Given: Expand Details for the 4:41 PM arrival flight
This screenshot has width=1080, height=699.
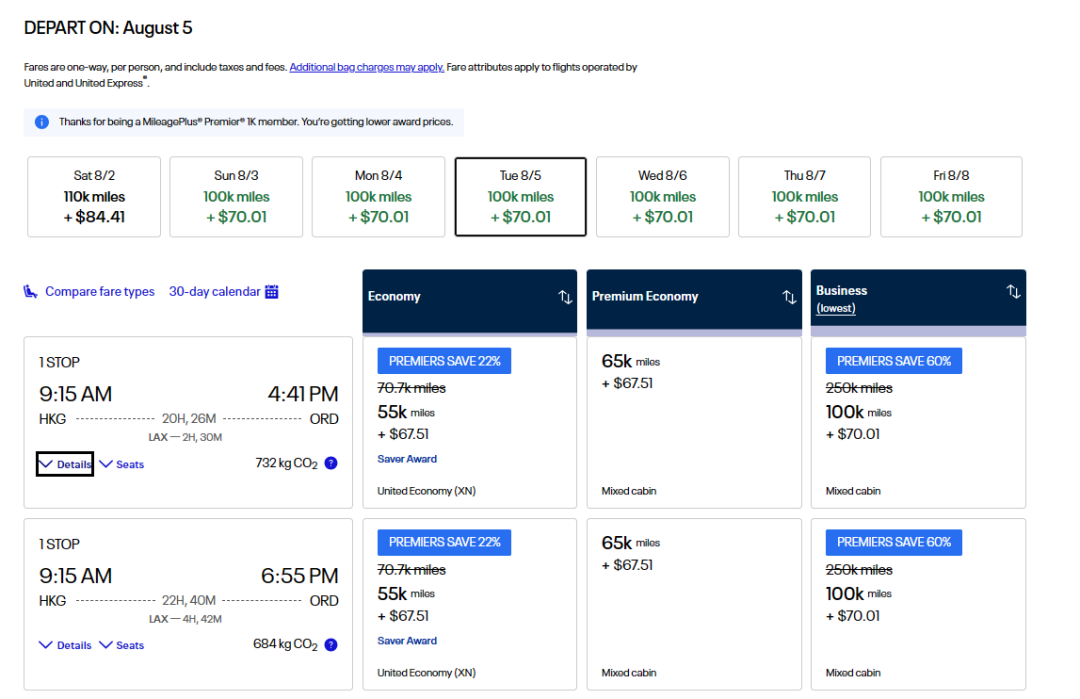Looking at the screenshot, I should (x=65, y=464).
